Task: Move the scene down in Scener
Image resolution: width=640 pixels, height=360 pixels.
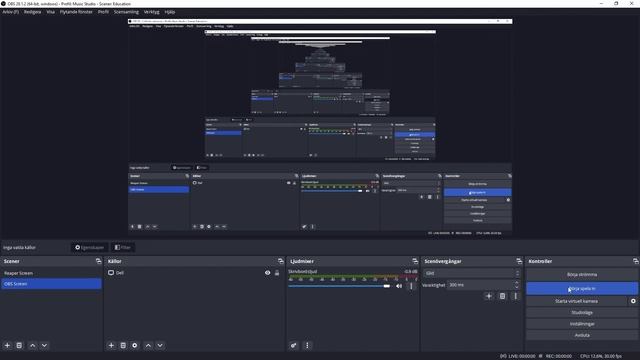Action: (x=44, y=345)
